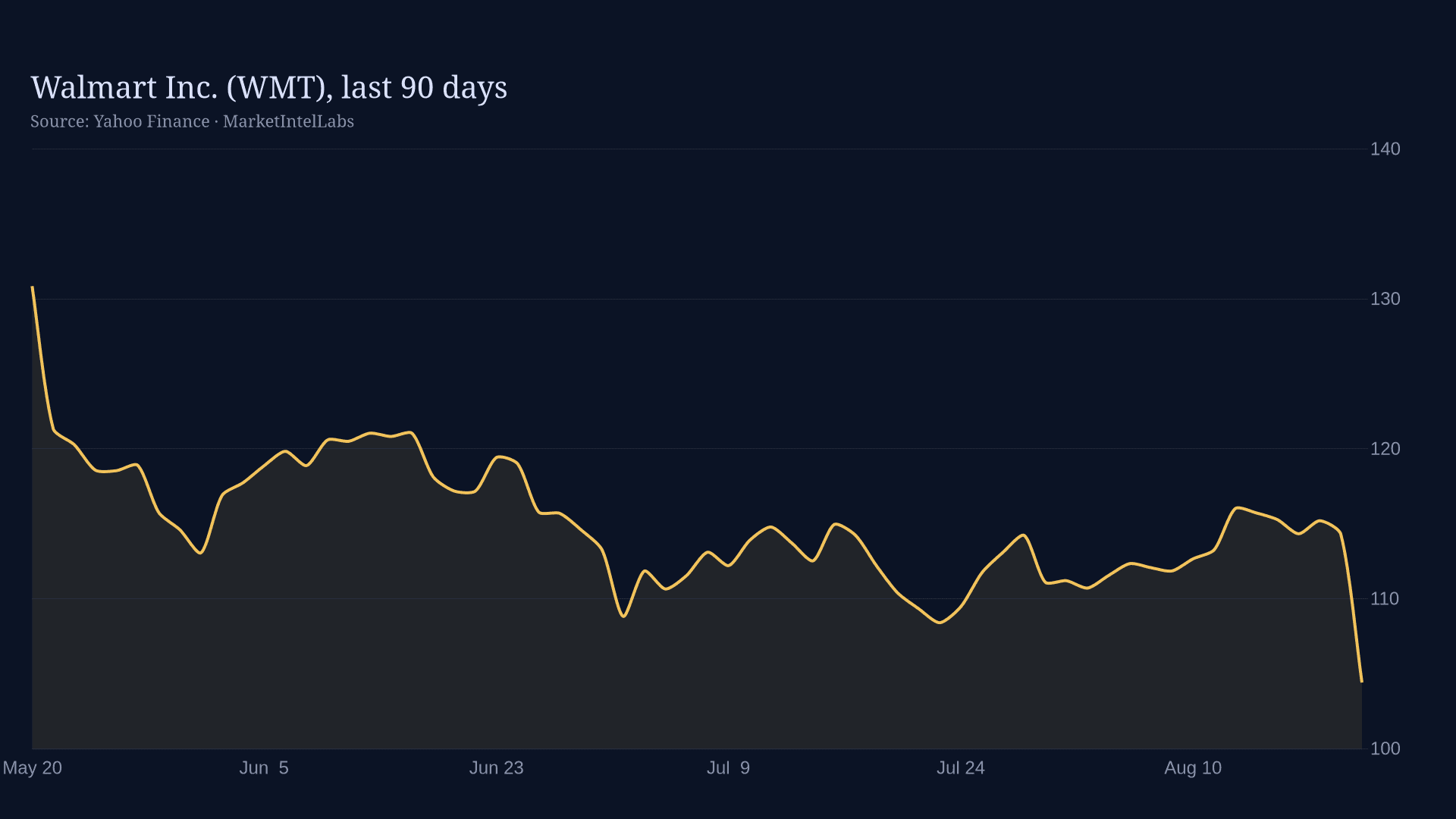The height and width of the screenshot is (819, 1456).
Task: Click the y-axis label 120
Action: coord(1385,449)
